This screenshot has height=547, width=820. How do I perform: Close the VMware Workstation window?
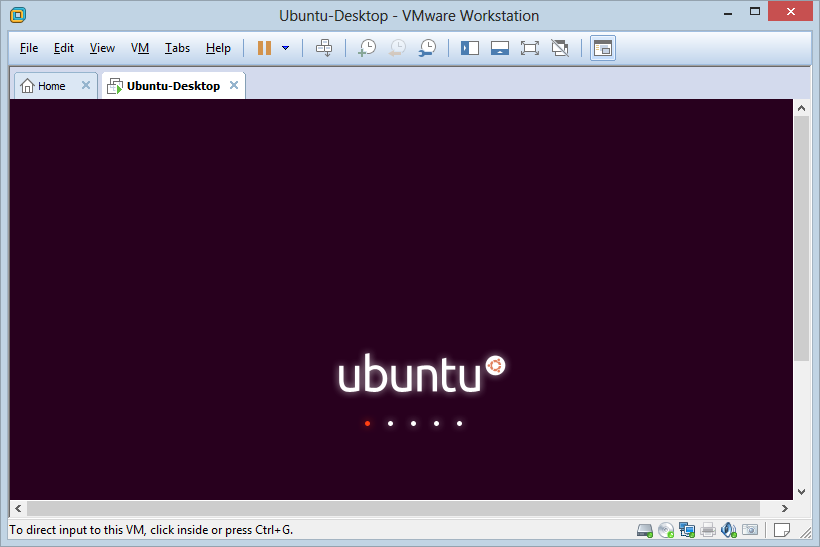[x=790, y=11]
